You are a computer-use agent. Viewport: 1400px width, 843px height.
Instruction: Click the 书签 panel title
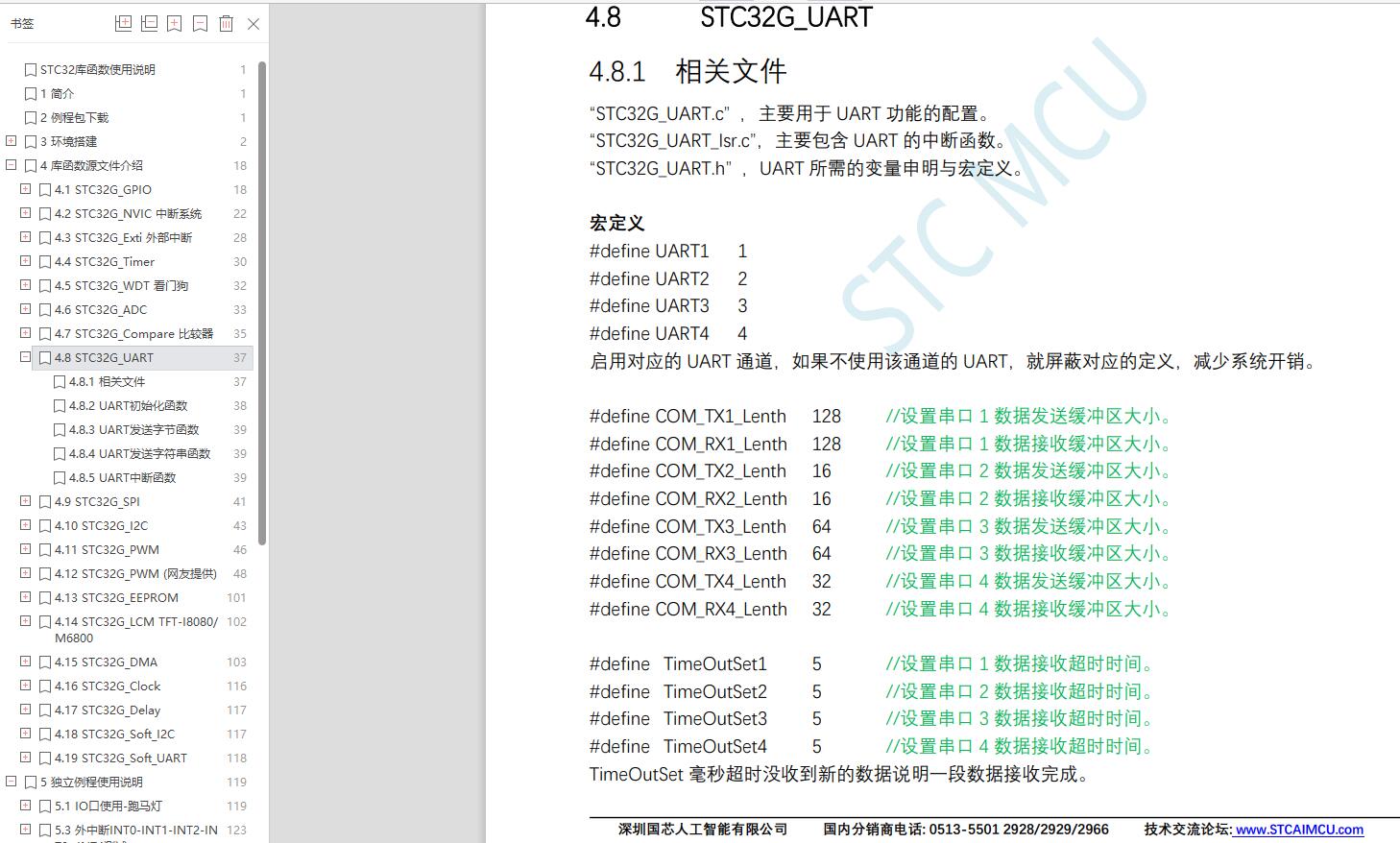pos(22,24)
